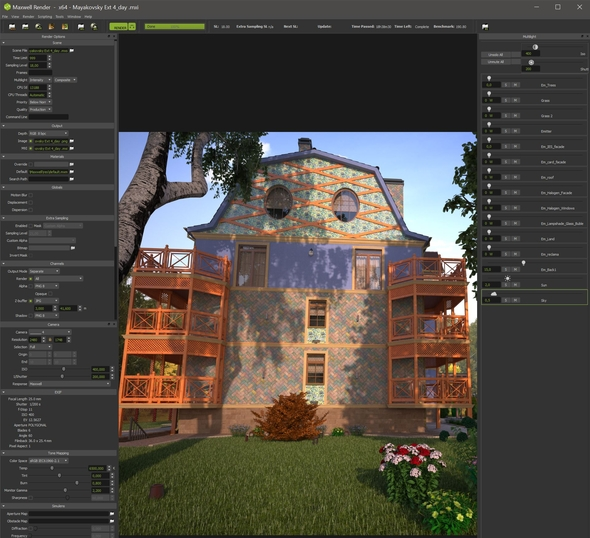Click the ISO slider handle in Camera panel
Image resolution: width=590 pixels, height=538 pixels.
pos(63,369)
